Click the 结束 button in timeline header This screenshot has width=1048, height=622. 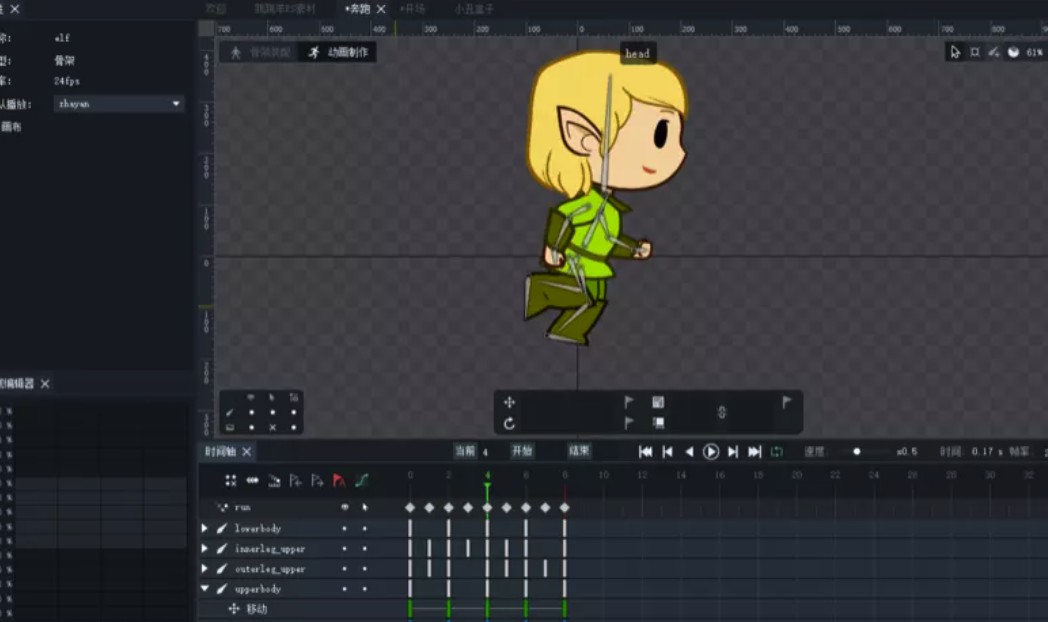[579, 451]
